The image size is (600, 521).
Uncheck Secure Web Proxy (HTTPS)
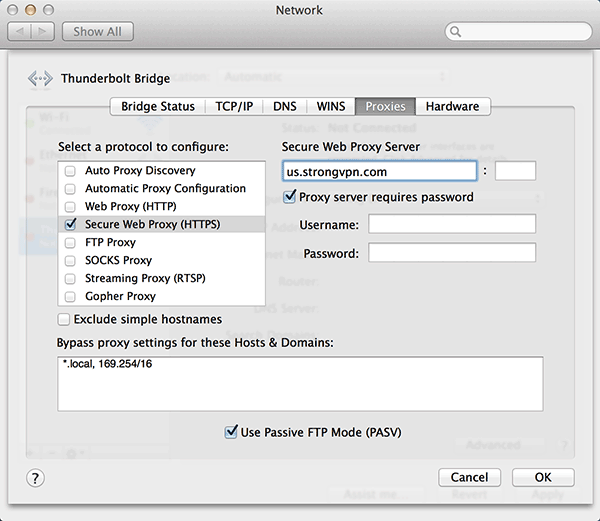[70, 224]
